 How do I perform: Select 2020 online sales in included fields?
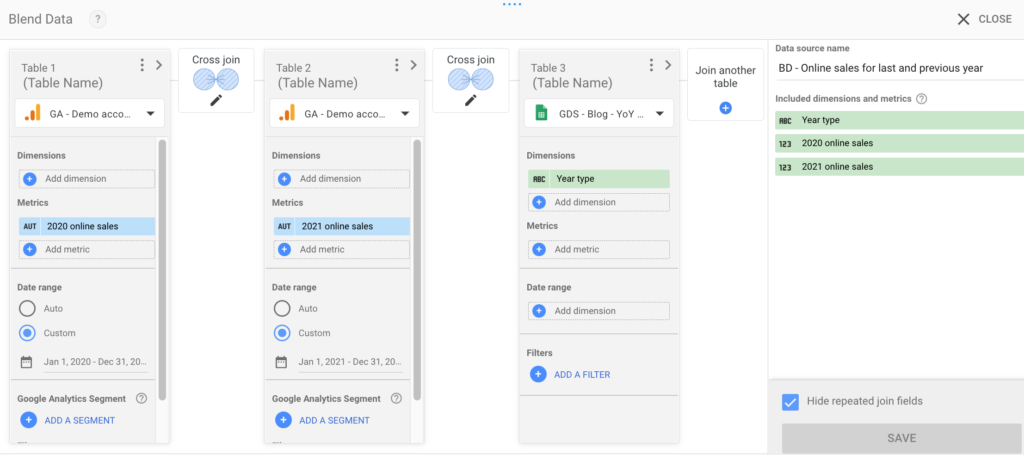899,144
